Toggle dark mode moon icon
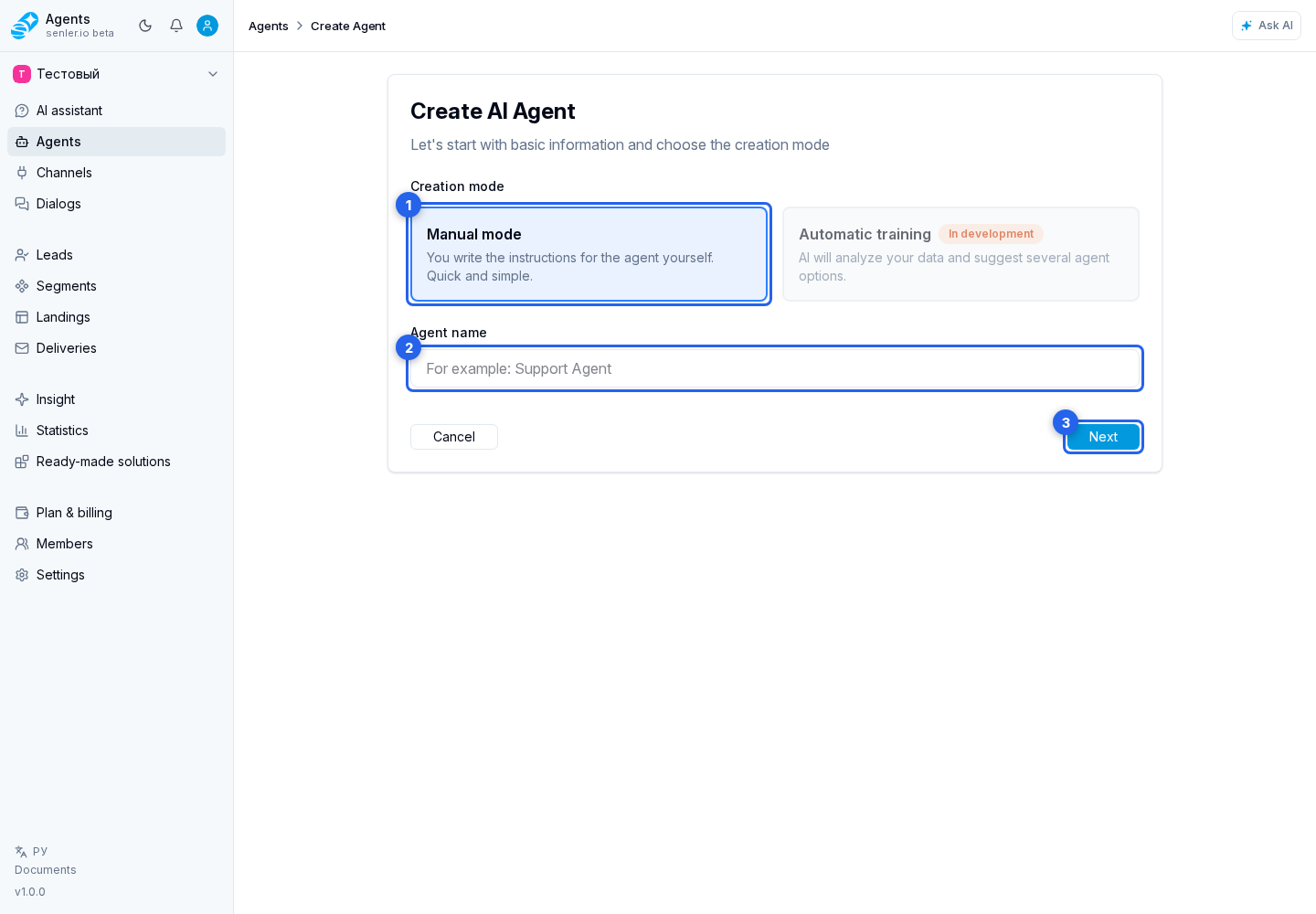The height and width of the screenshot is (914, 1316). 145,26
